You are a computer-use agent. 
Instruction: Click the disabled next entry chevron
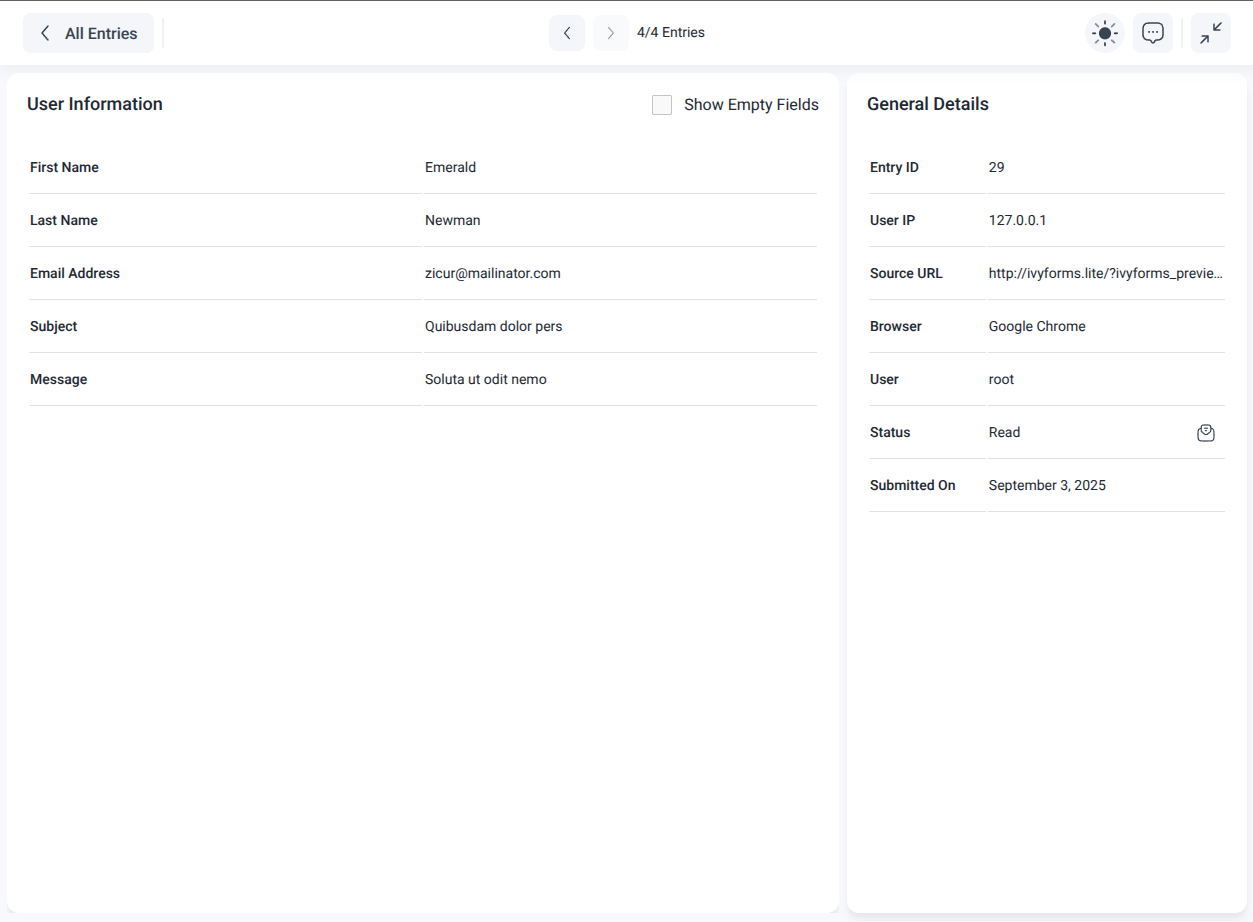(610, 33)
